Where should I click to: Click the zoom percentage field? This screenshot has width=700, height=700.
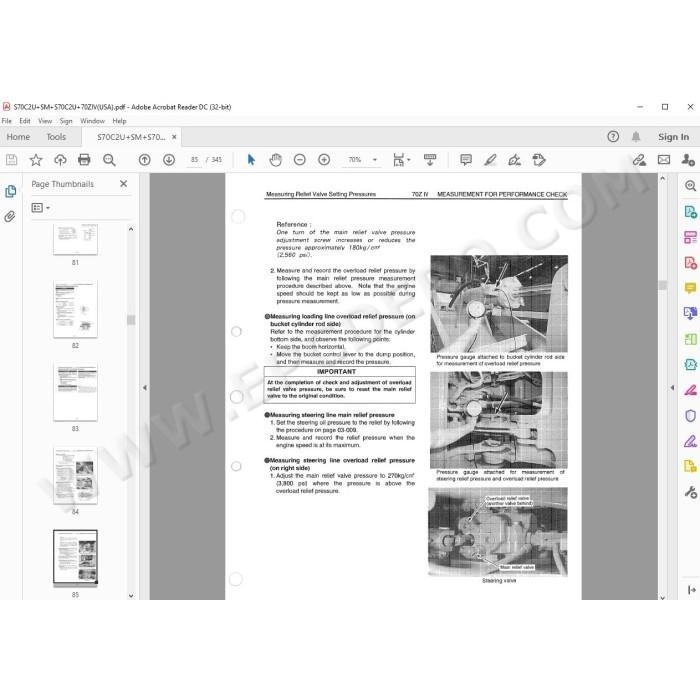(355, 160)
